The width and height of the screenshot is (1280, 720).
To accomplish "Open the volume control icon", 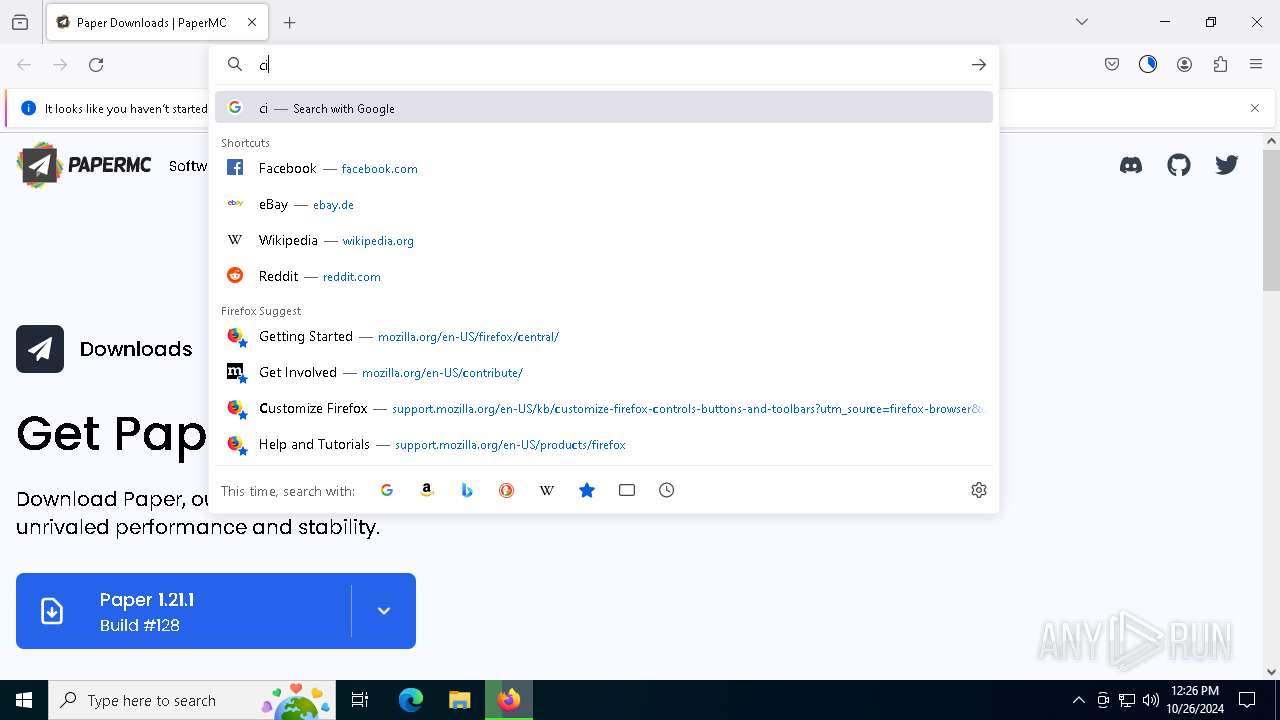I will click(1150, 700).
